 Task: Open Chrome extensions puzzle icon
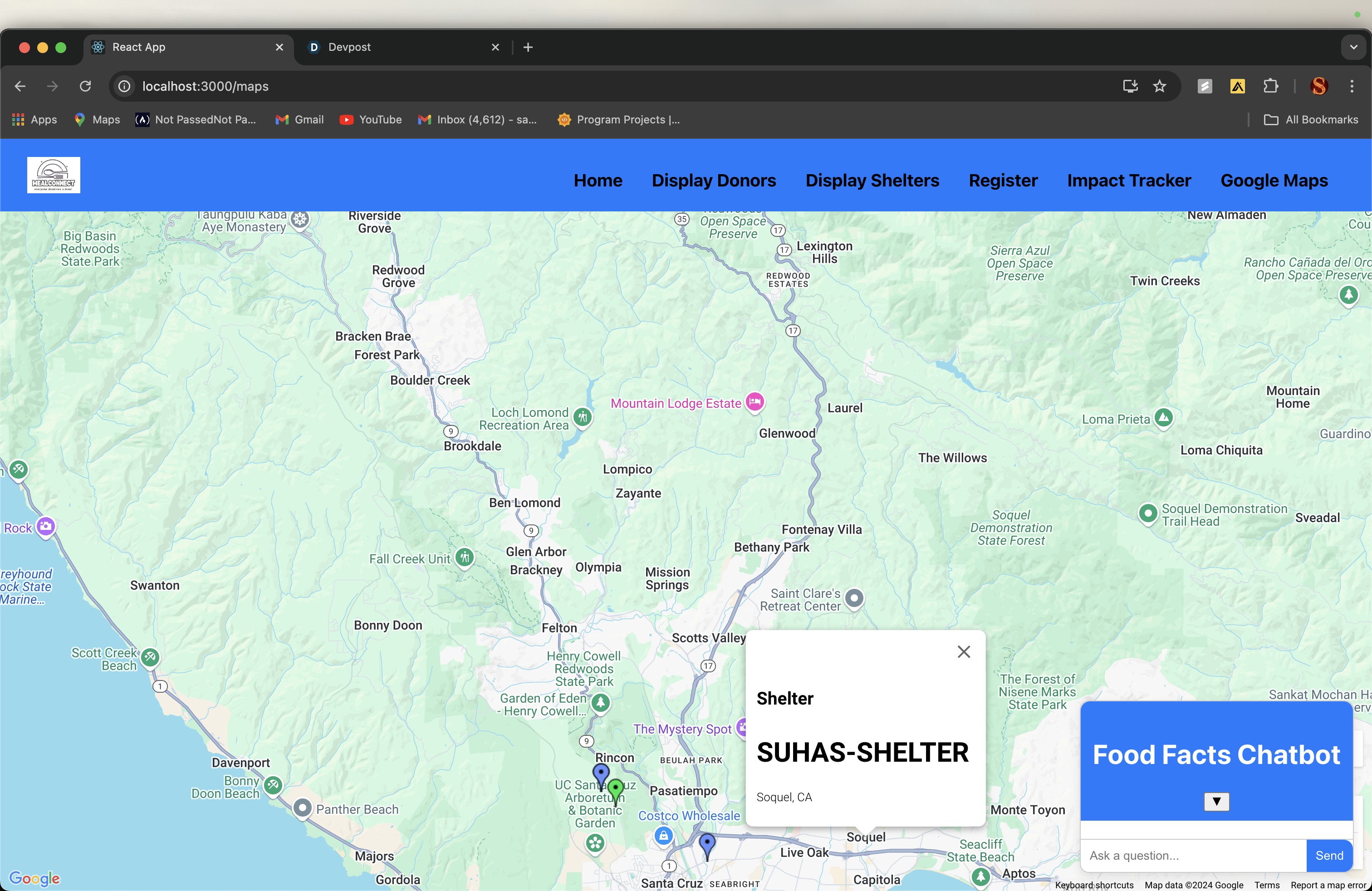pos(1270,87)
